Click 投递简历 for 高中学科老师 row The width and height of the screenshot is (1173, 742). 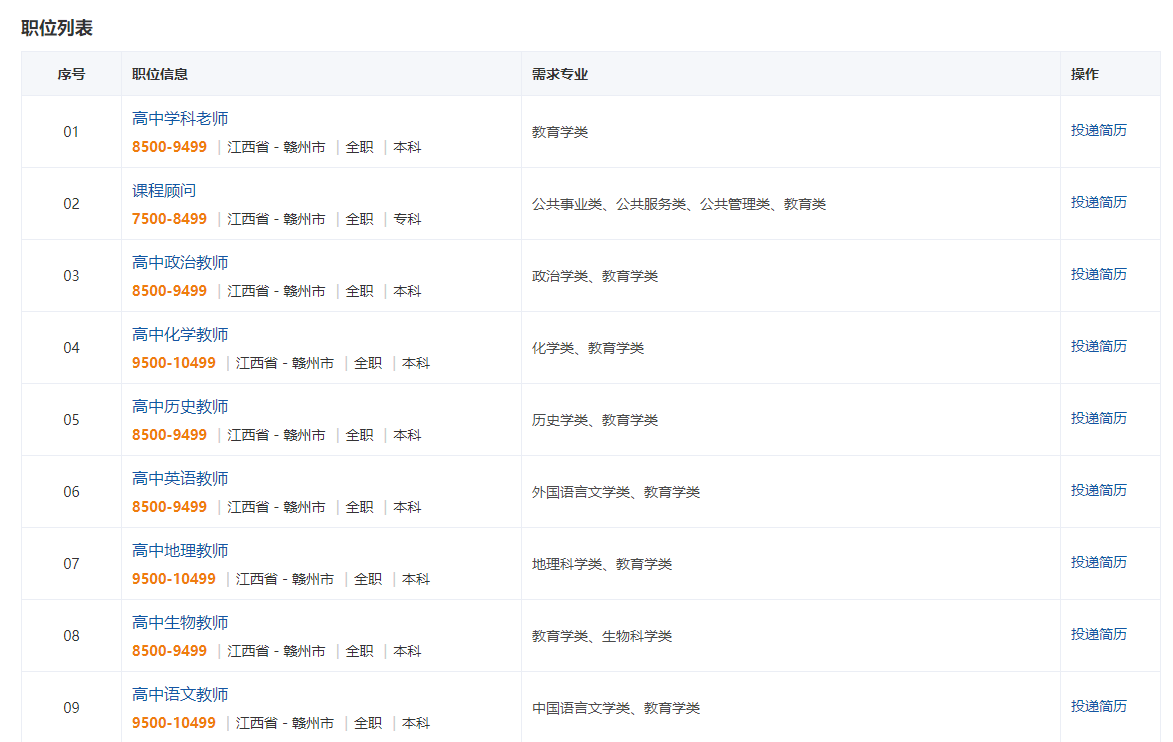pyautogui.click(x=1098, y=130)
